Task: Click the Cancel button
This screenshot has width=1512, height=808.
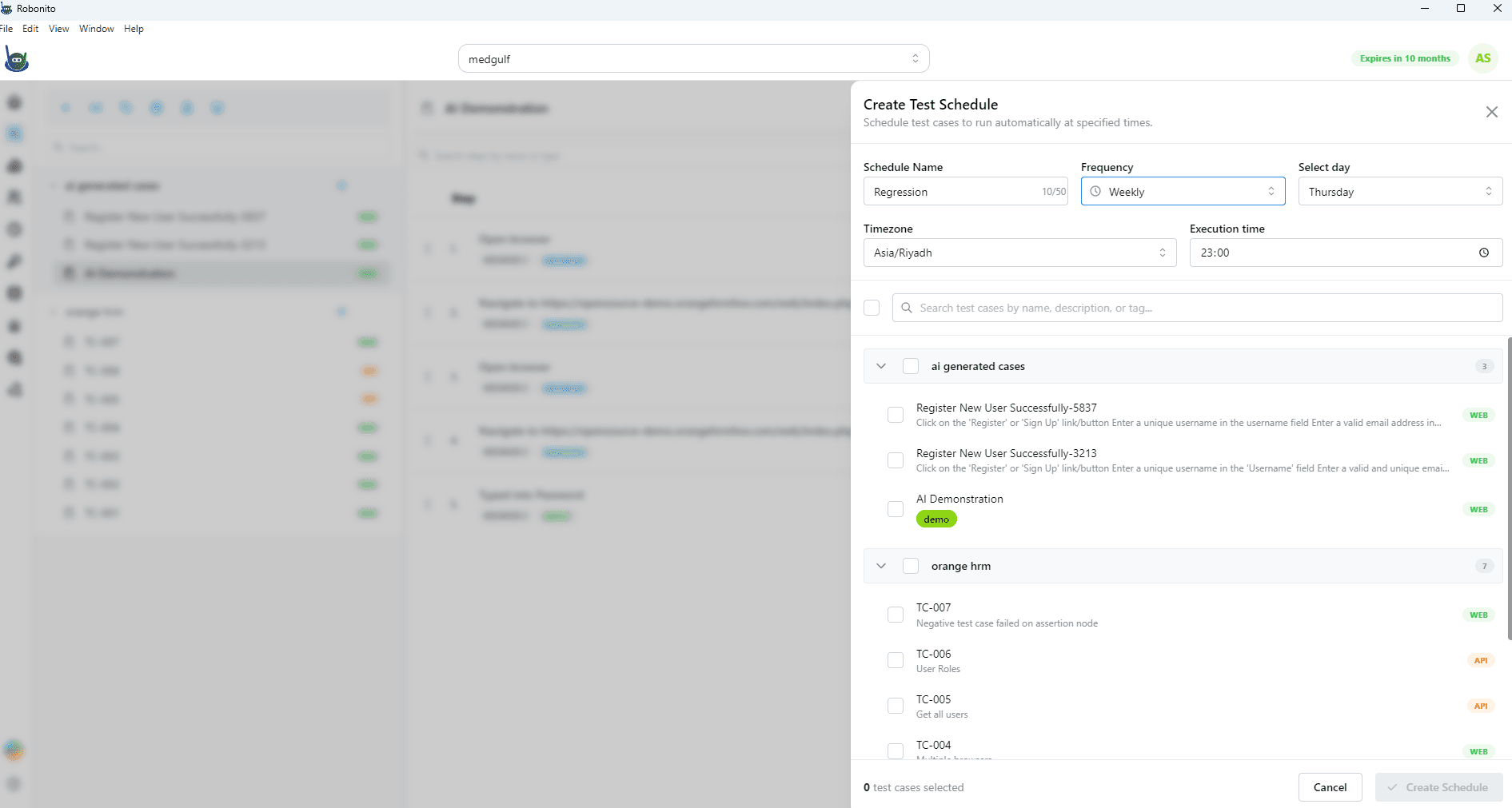Action: (1330, 787)
